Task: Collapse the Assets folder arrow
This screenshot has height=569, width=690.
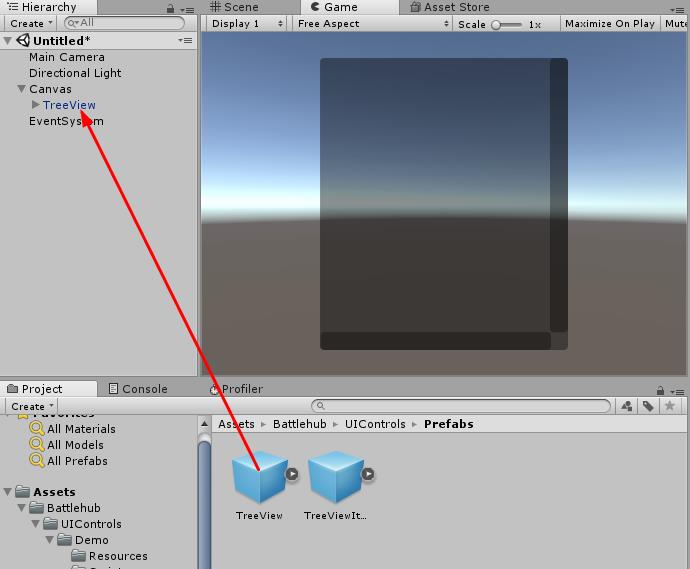Action: pos(7,492)
